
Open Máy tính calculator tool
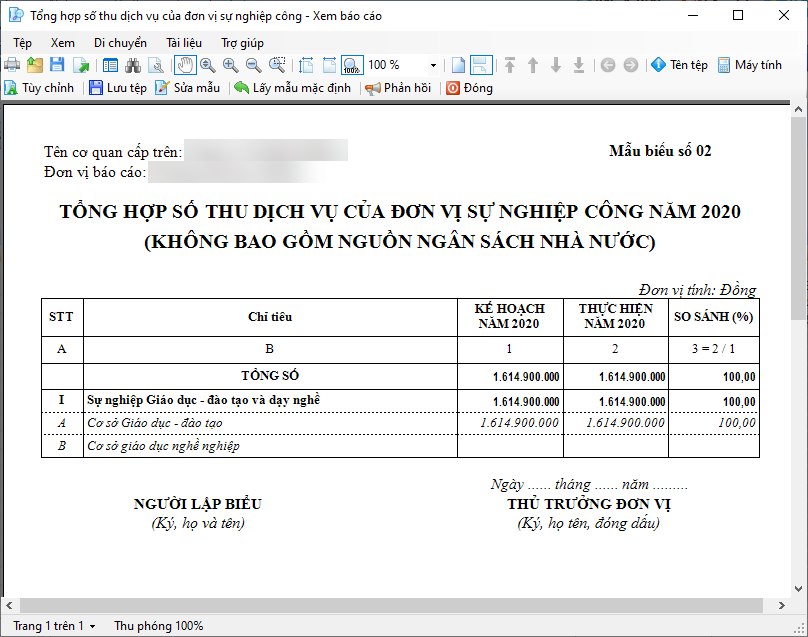pyautogui.click(x=750, y=65)
